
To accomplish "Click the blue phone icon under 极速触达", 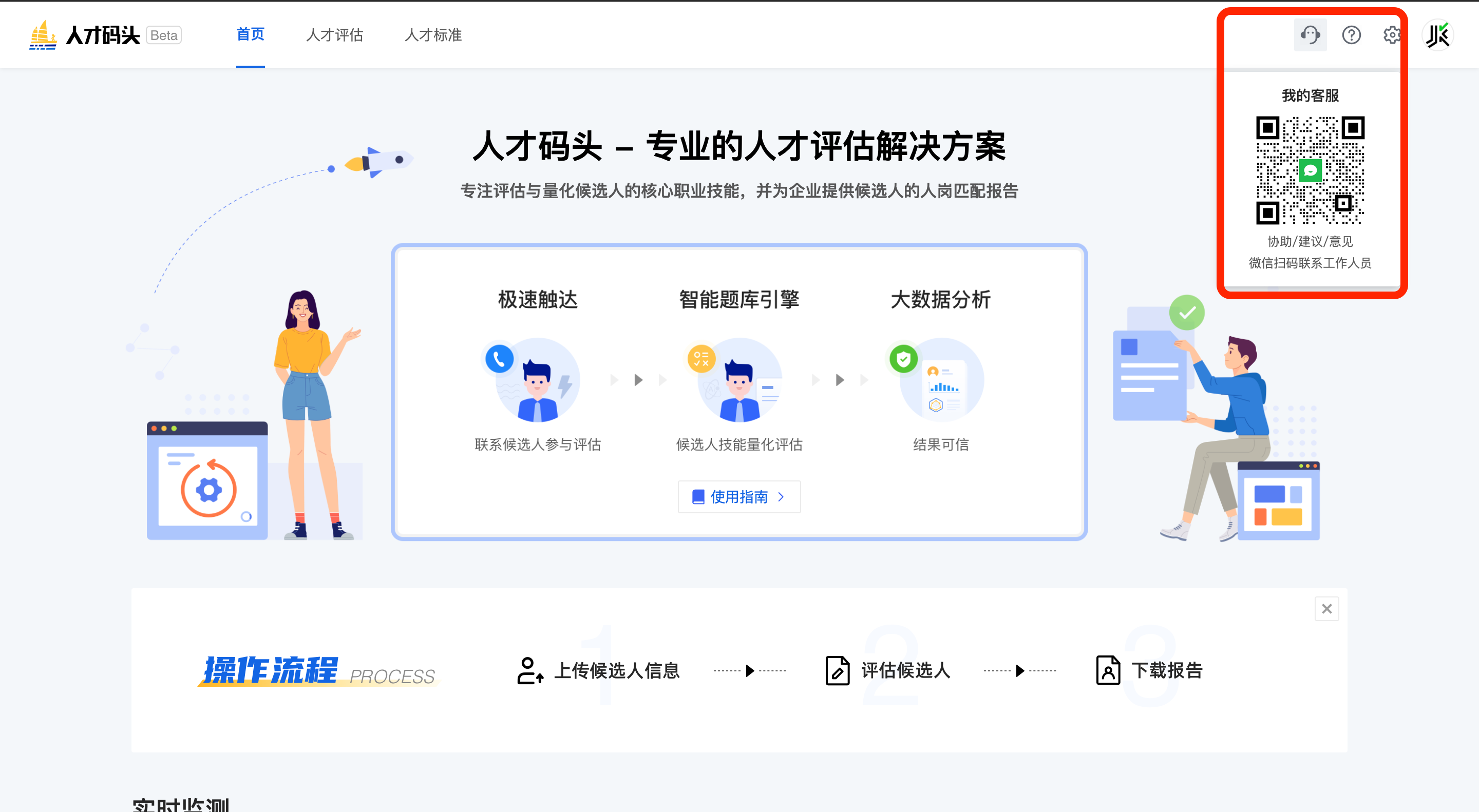I will [x=499, y=359].
